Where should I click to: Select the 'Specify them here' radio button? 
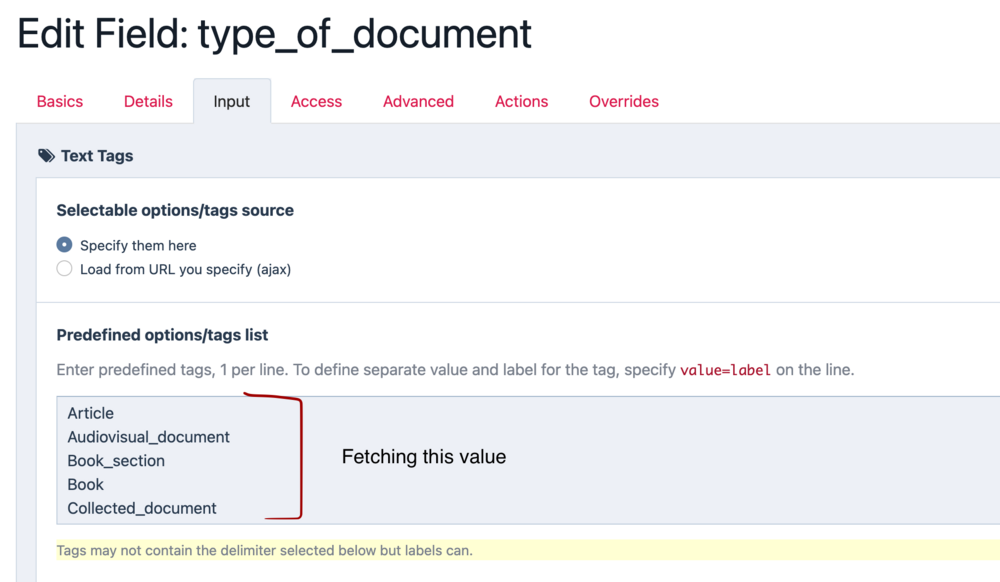(65, 245)
